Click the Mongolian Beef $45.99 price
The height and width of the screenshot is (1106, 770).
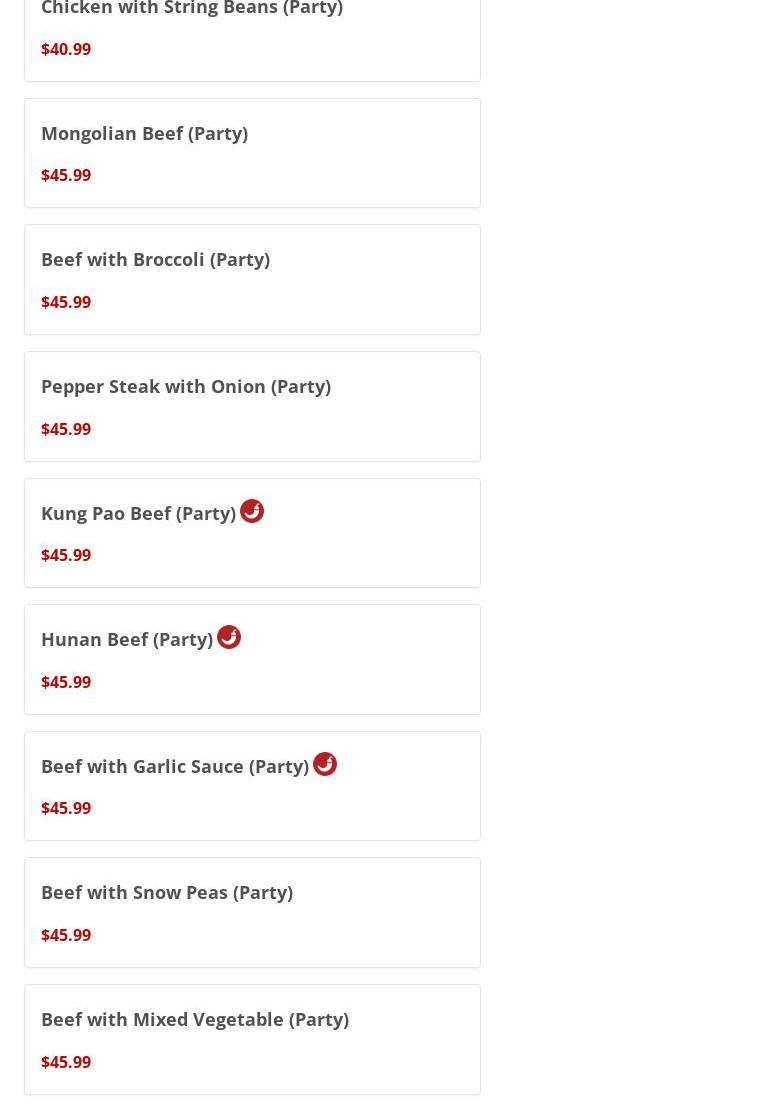pyautogui.click(x=66, y=175)
